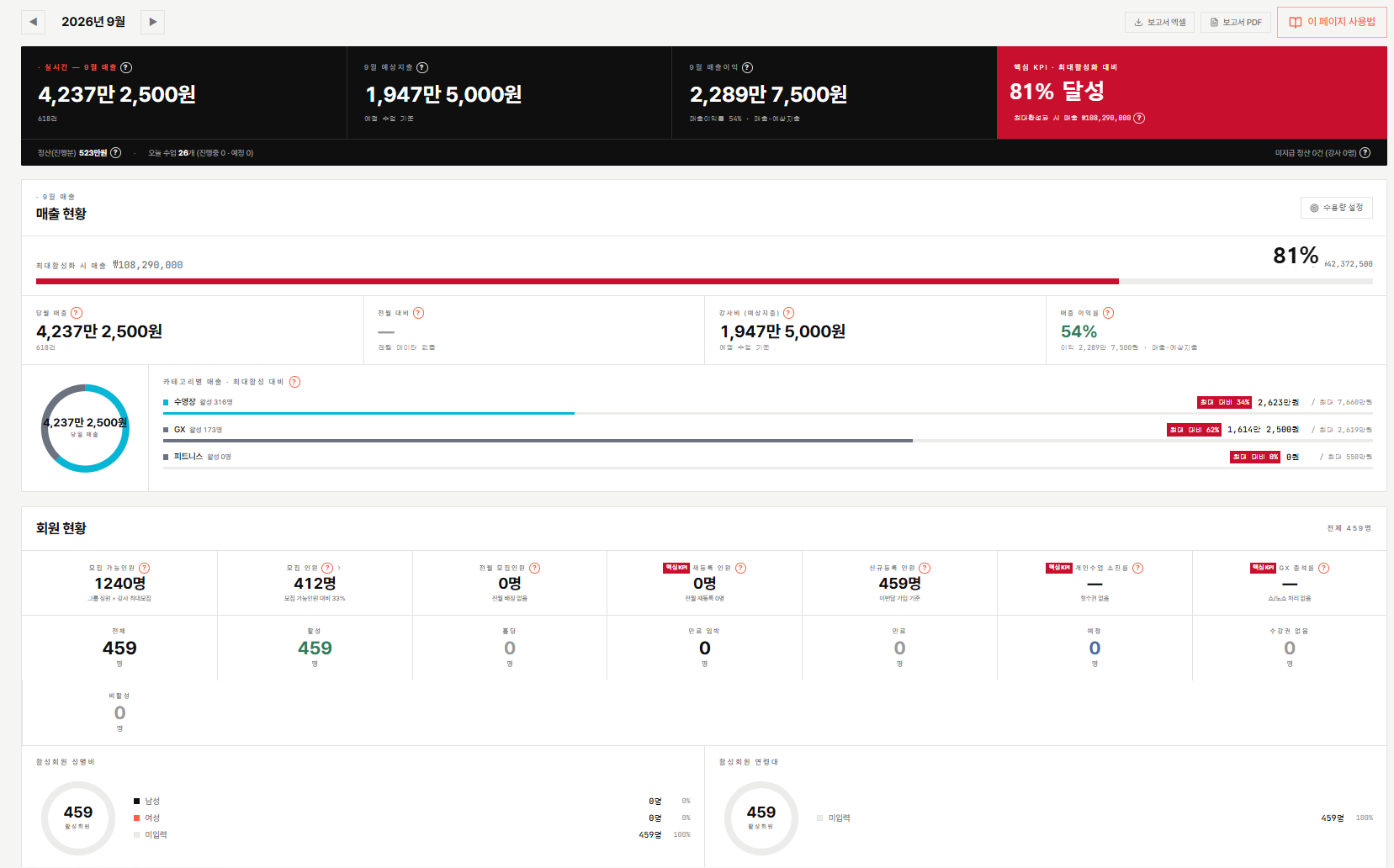The height and width of the screenshot is (868, 1394).
Task: Open help icon next to 전월 모집인원
Action: pos(534,568)
